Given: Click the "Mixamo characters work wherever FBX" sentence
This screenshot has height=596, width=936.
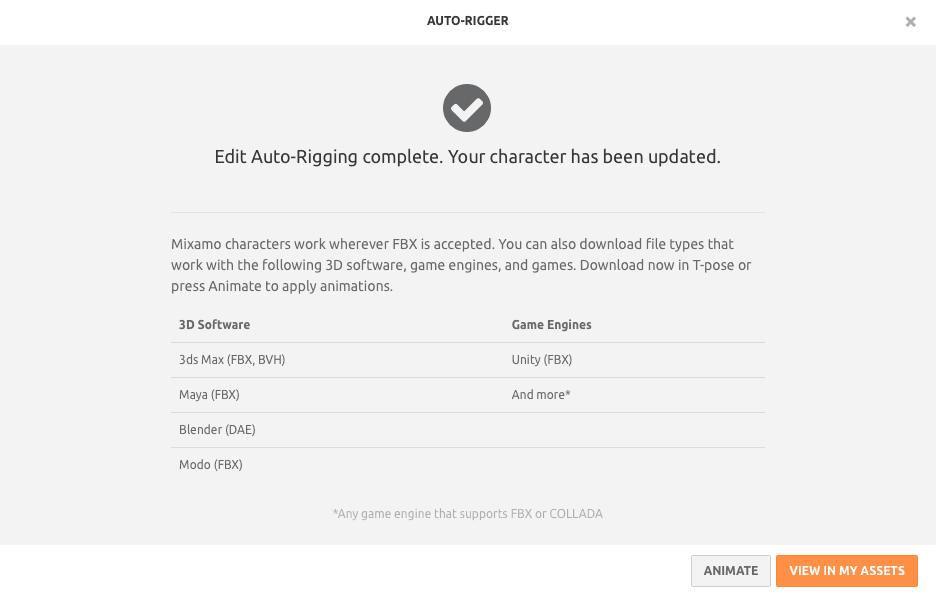Looking at the screenshot, I should 332,244.
